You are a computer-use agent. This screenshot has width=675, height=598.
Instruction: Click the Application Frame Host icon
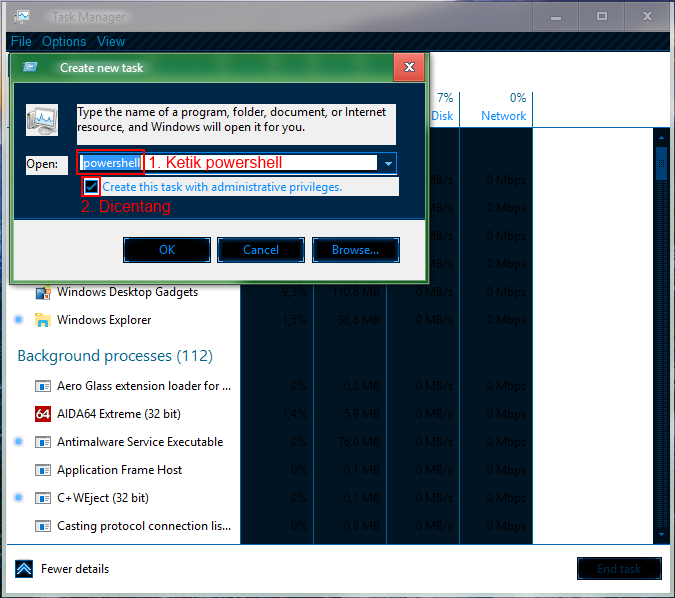pyautogui.click(x=43, y=470)
